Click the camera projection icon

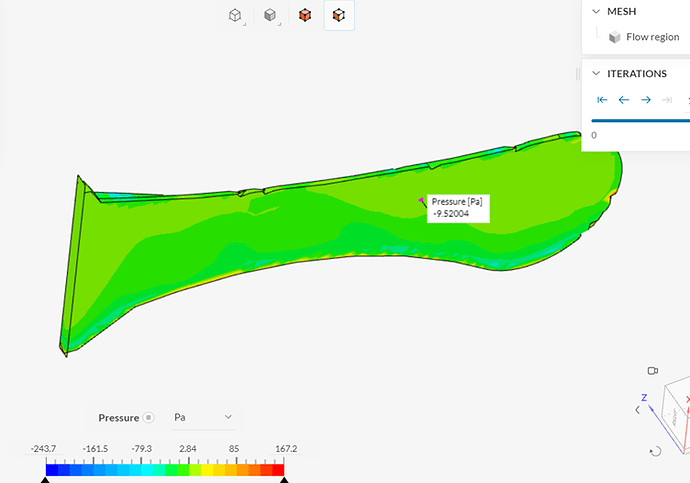point(653,371)
